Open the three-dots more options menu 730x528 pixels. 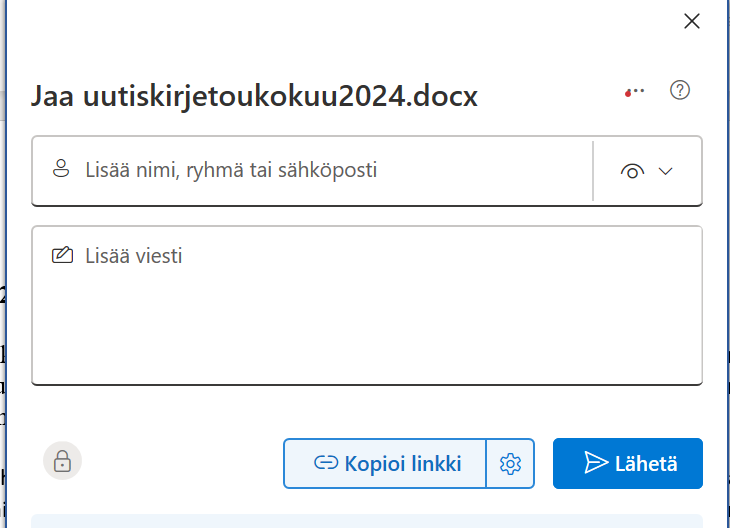pos(634,91)
